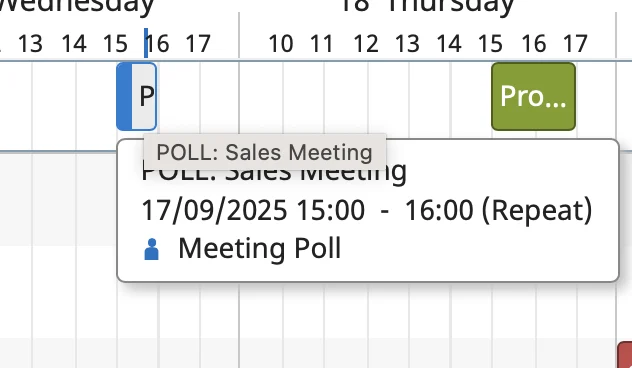This screenshot has width=632, height=368.
Task: Click hour label 14 under Thursday
Action: point(449,44)
